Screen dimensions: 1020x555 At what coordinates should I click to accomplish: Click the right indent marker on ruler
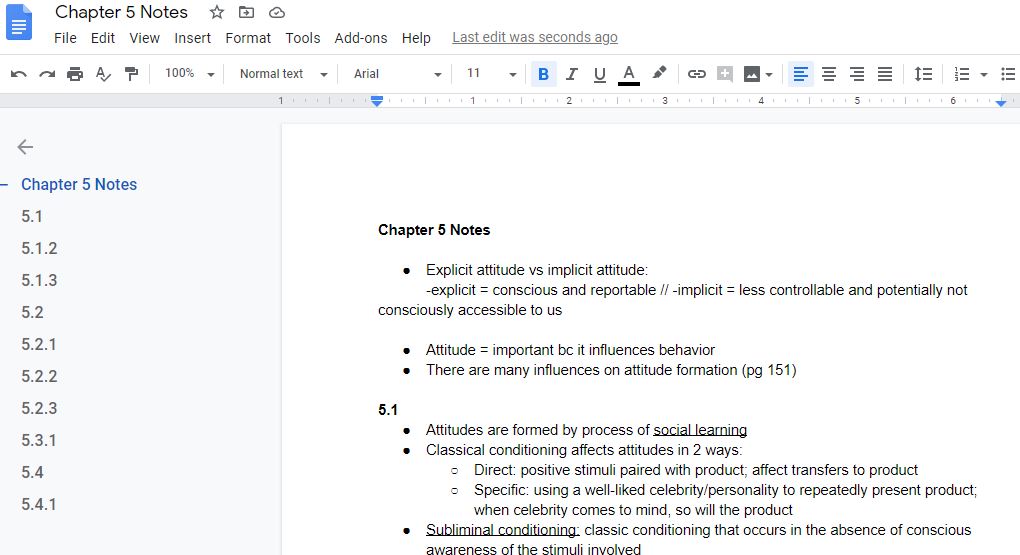pos(1001,103)
